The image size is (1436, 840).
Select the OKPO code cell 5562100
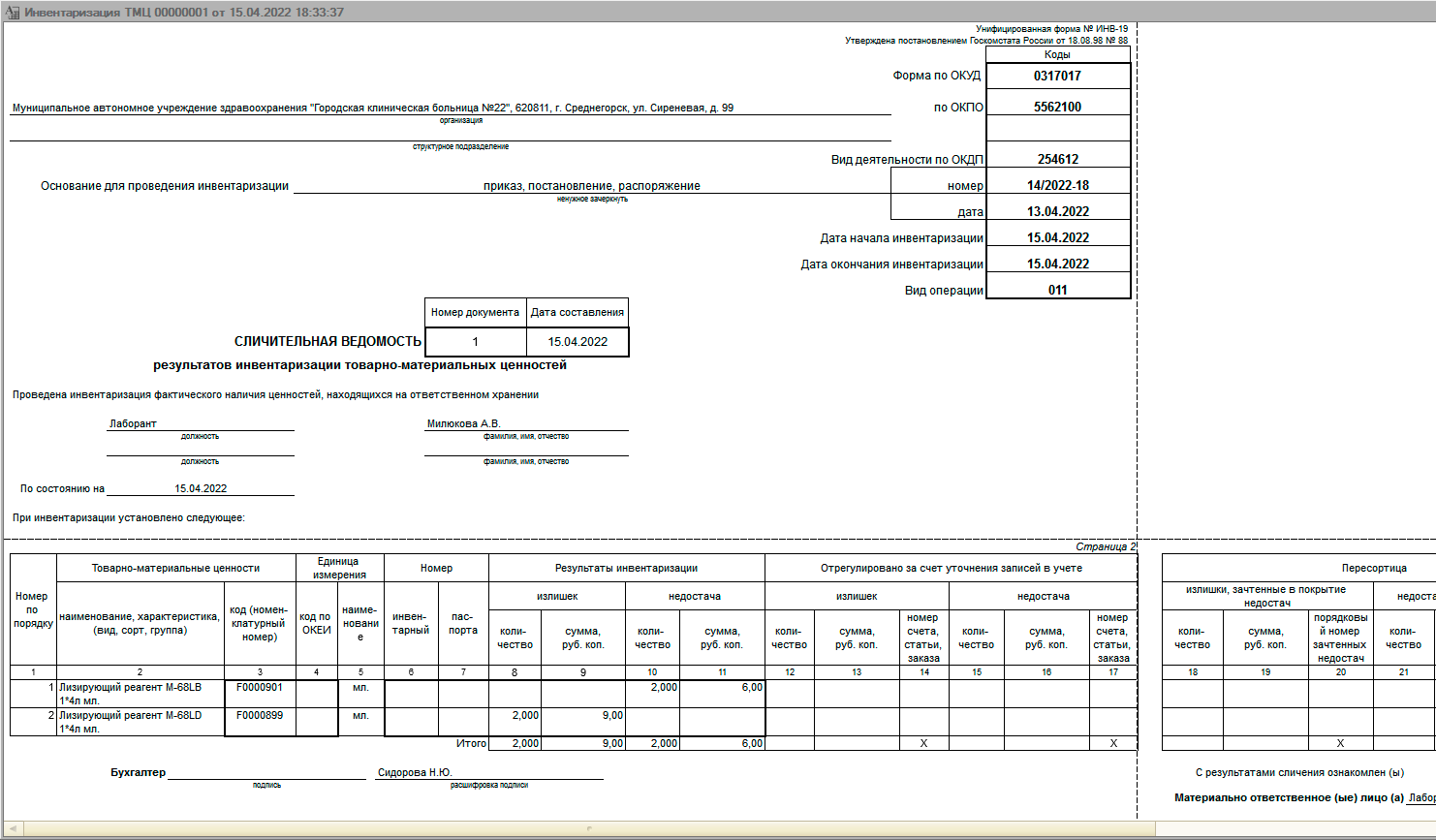click(x=1057, y=107)
